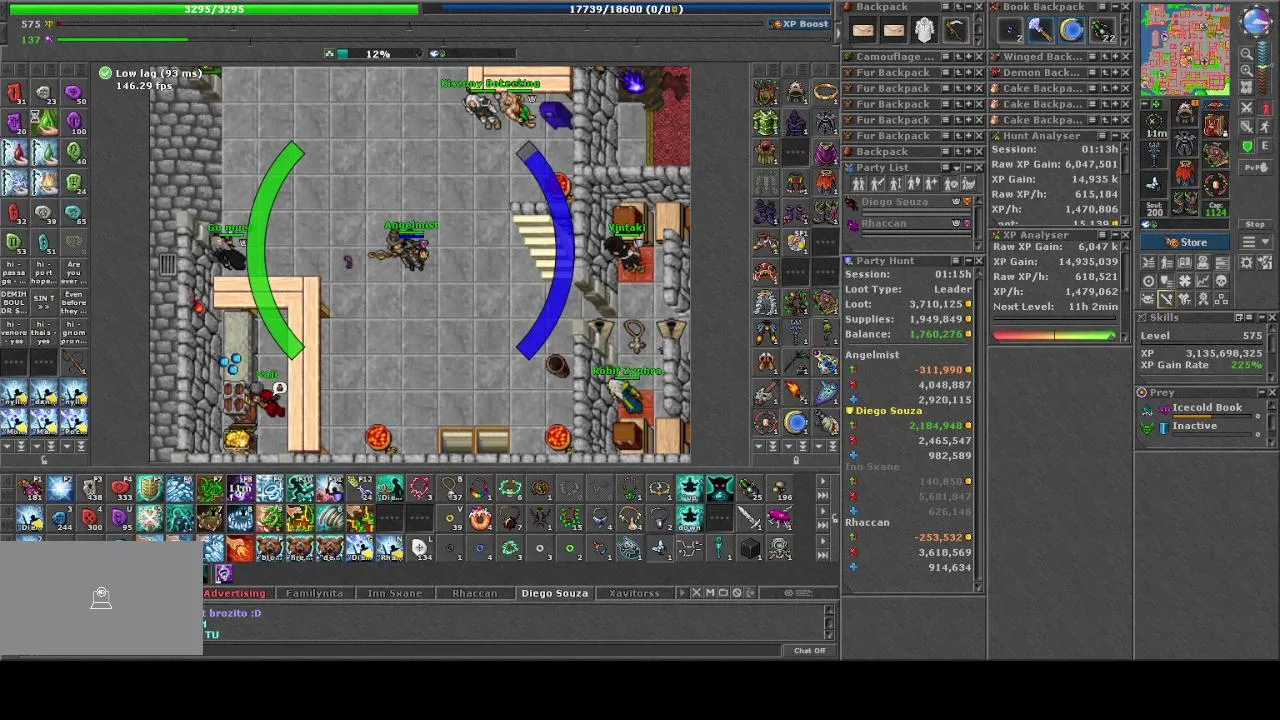The width and height of the screenshot is (1280, 720).
Task: Select the scythe item in Backpack
Action: click(954, 30)
